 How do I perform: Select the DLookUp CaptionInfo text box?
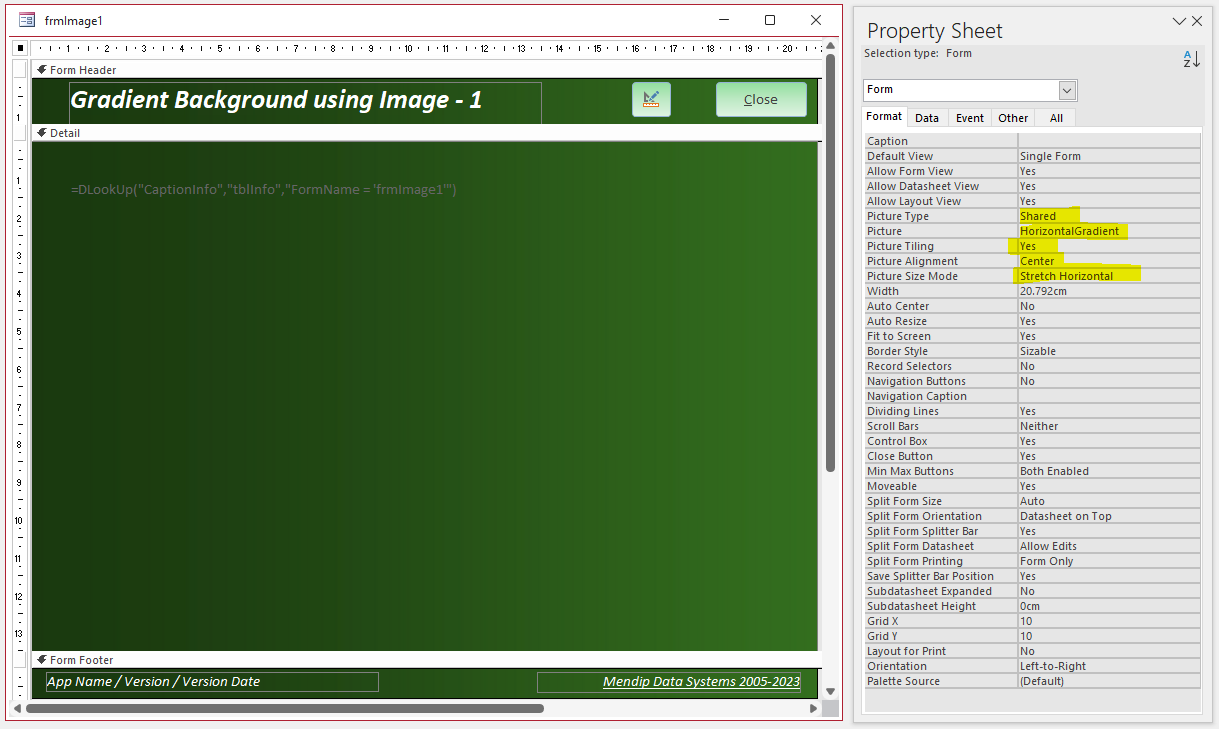click(264, 189)
